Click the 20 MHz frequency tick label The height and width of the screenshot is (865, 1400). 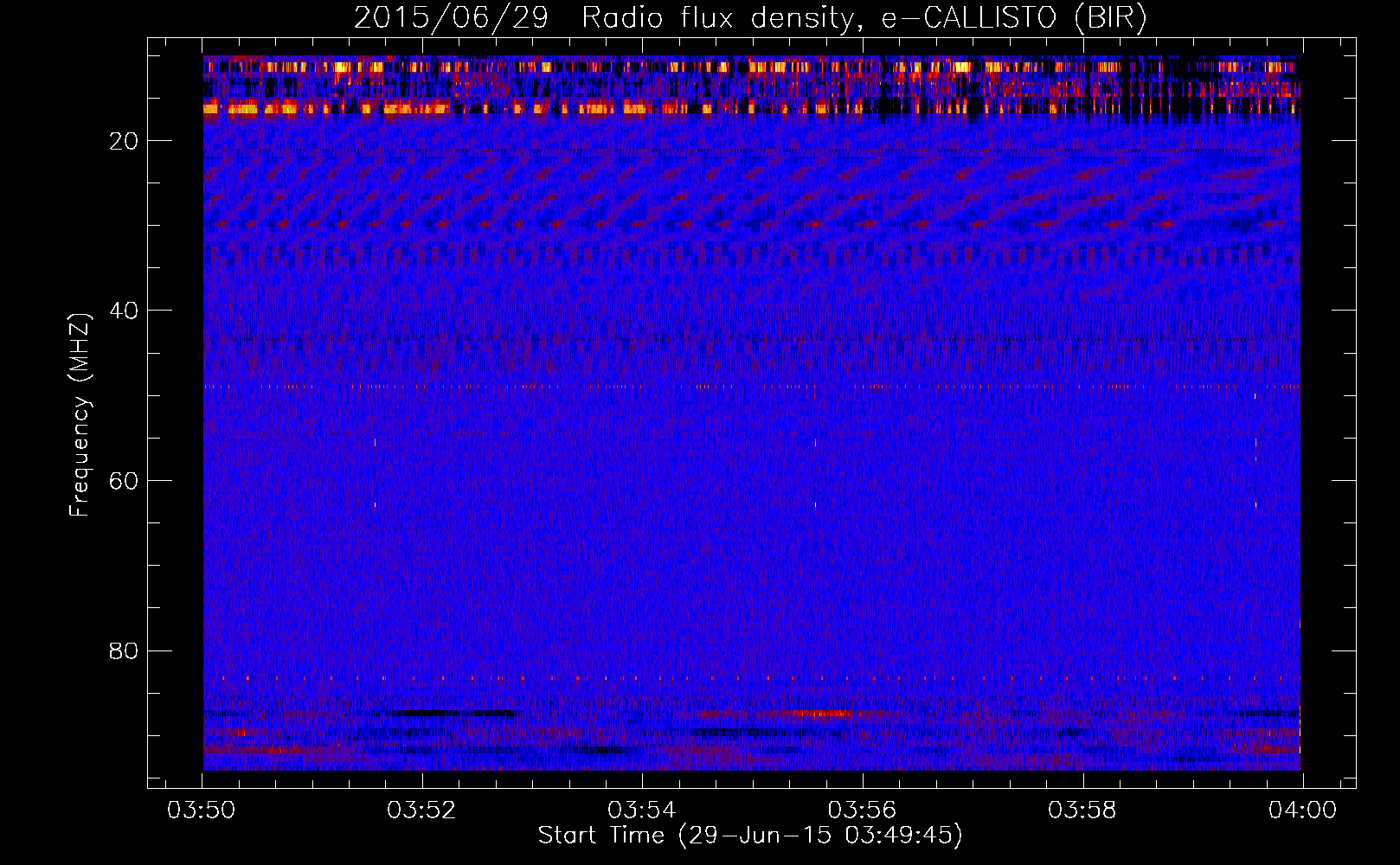[125, 141]
